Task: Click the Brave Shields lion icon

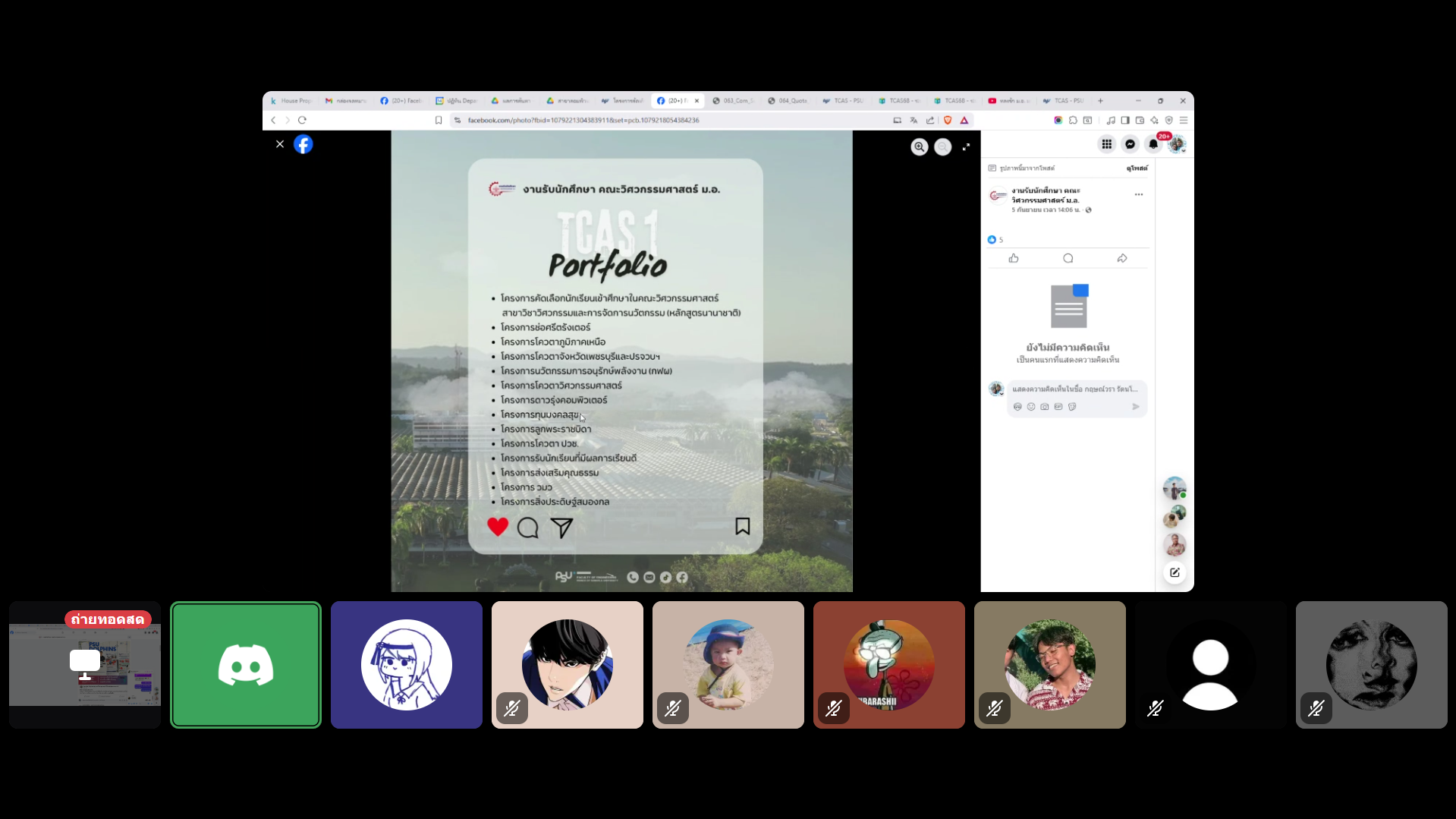Action: point(948,120)
